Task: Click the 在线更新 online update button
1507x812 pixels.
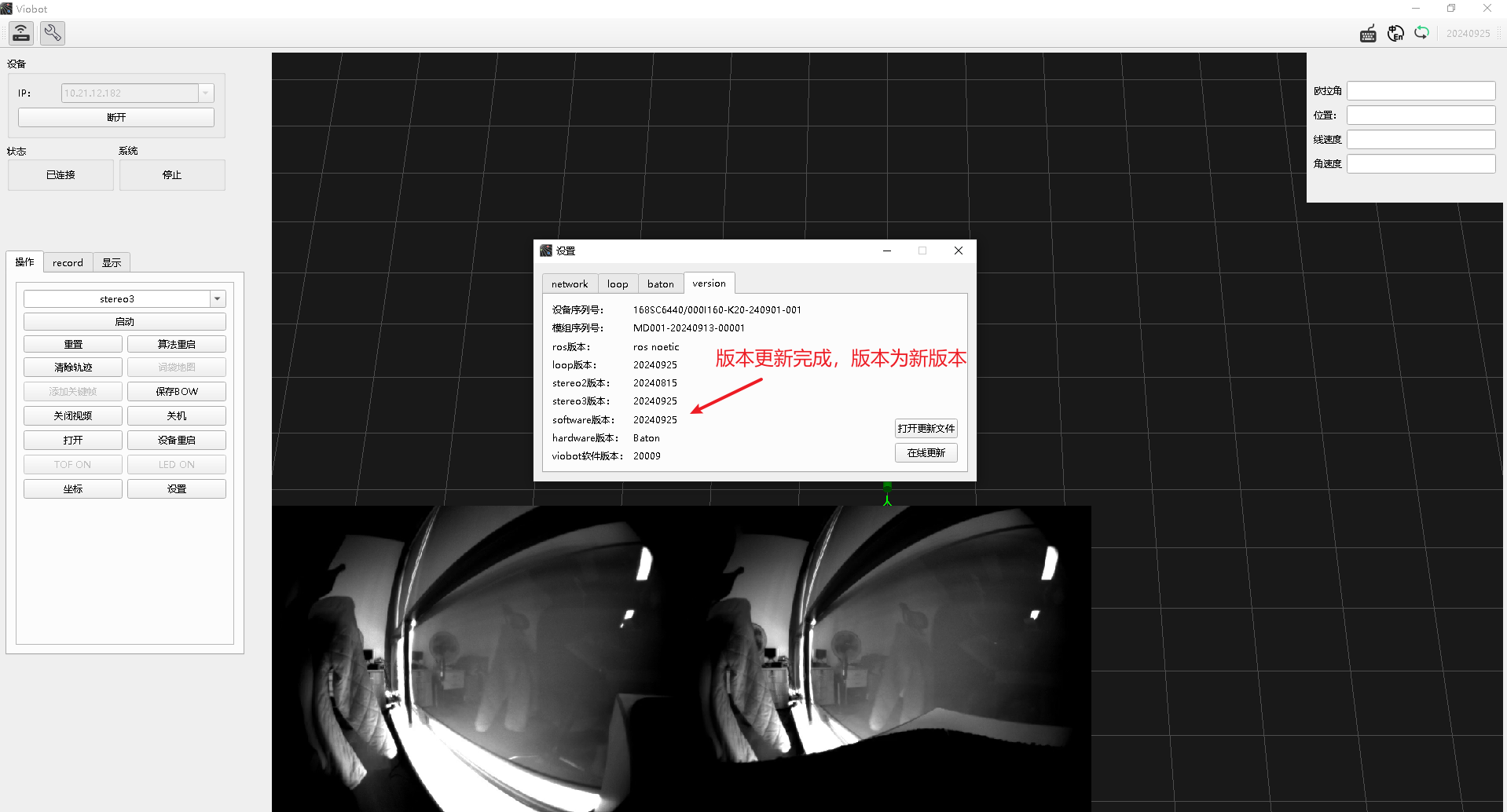Action: pyautogui.click(x=926, y=453)
